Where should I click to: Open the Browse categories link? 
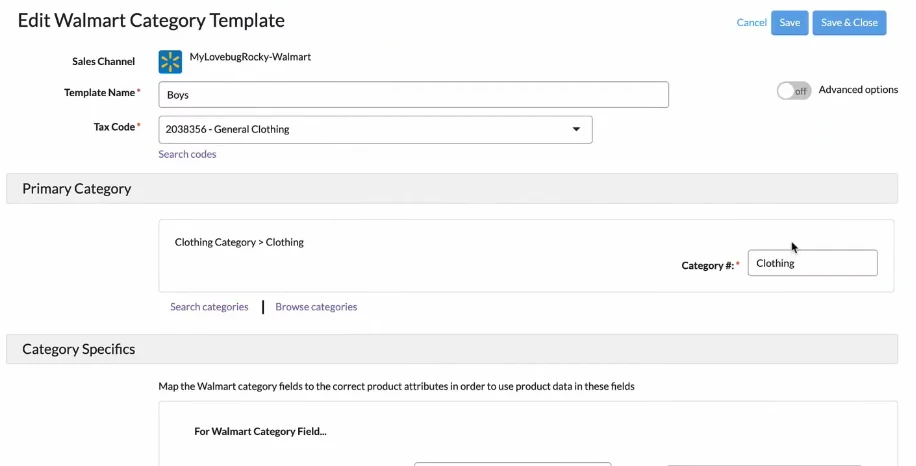(316, 307)
